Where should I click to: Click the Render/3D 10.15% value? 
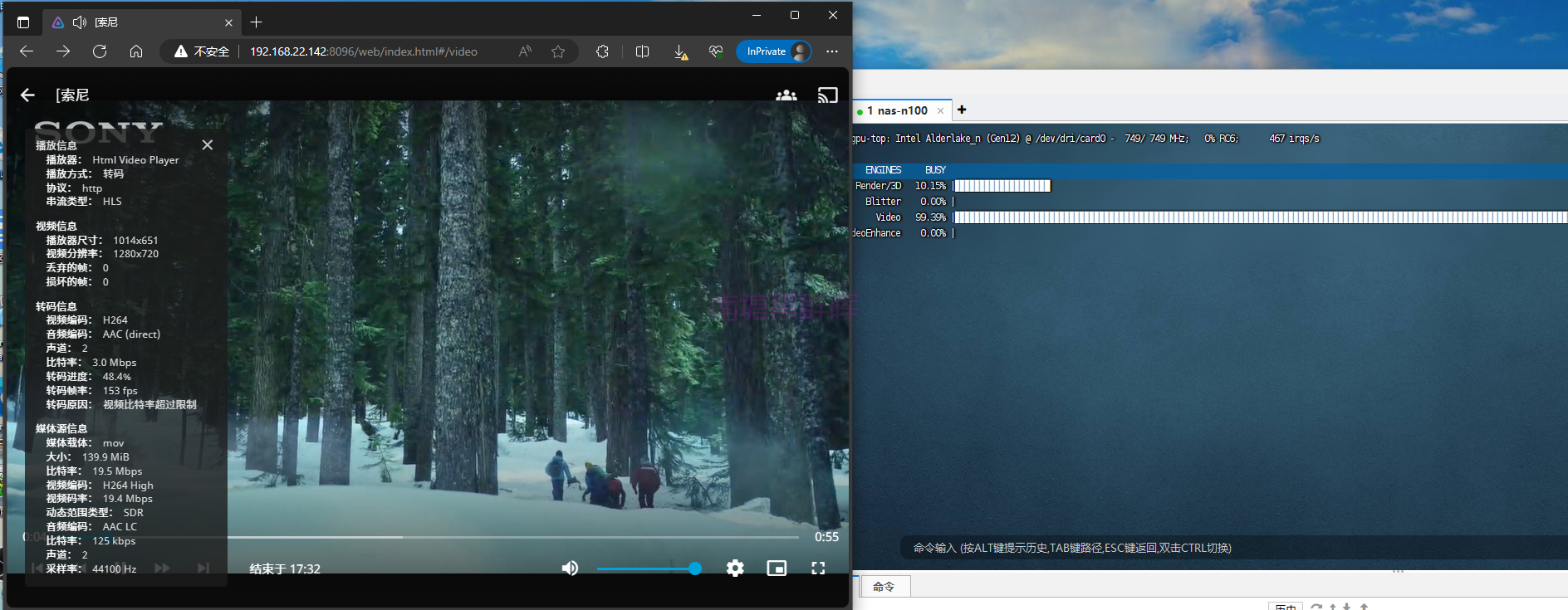(x=930, y=186)
